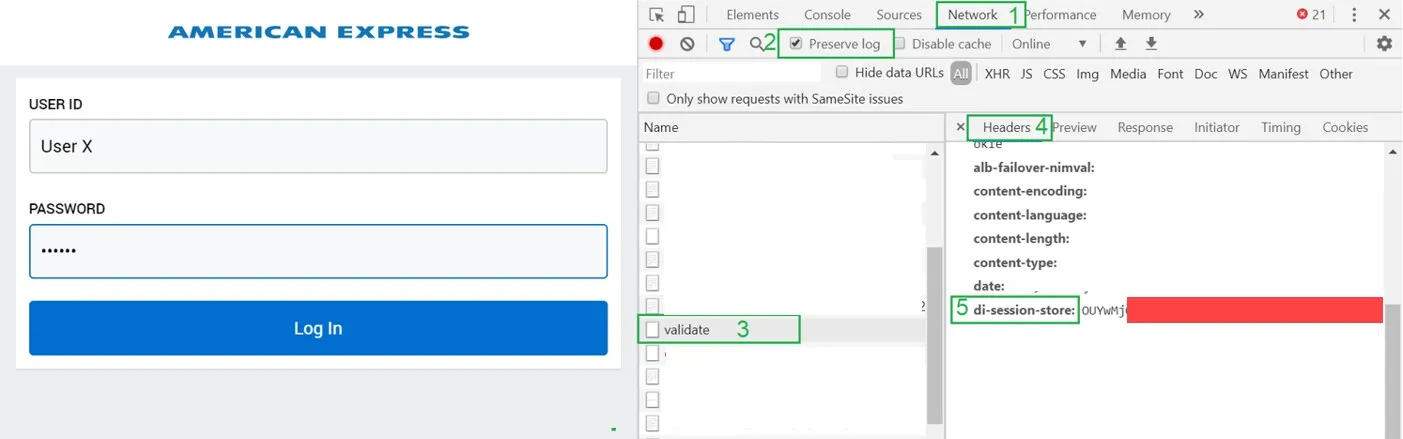
Task: Open the Response tab
Action: 1145,127
